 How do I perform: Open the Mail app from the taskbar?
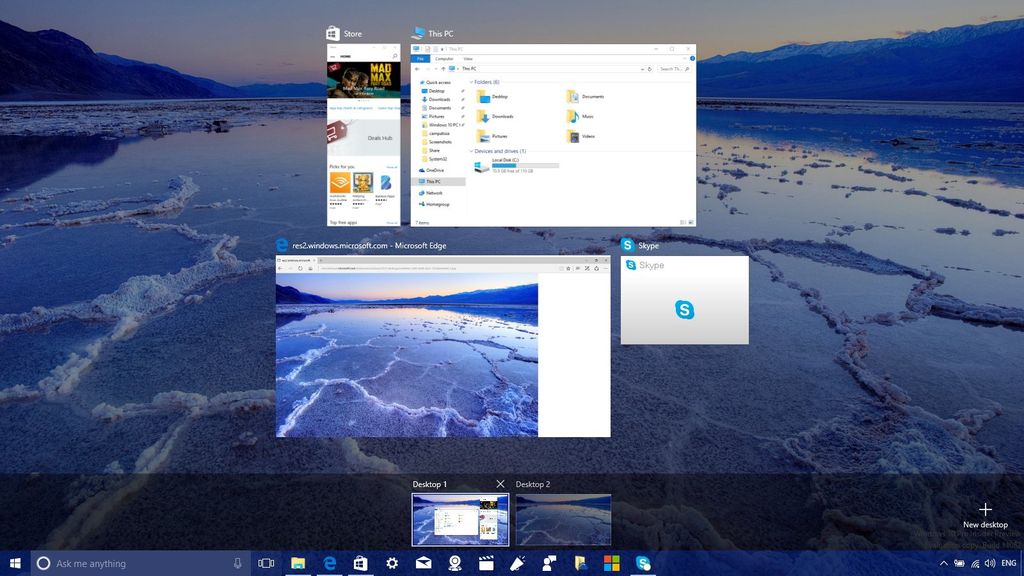tap(423, 563)
